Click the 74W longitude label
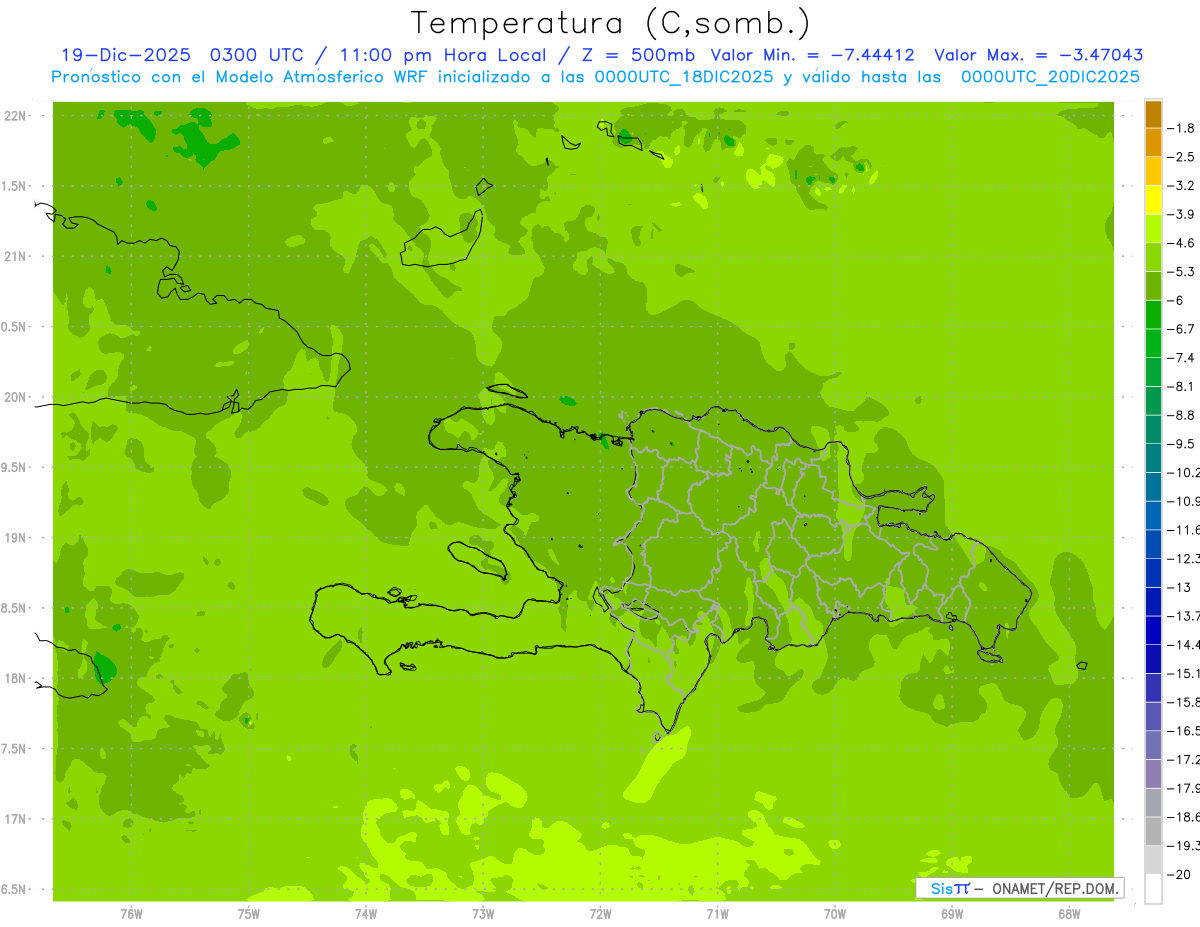This screenshot has width=1200, height=927. [x=366, y=914]
